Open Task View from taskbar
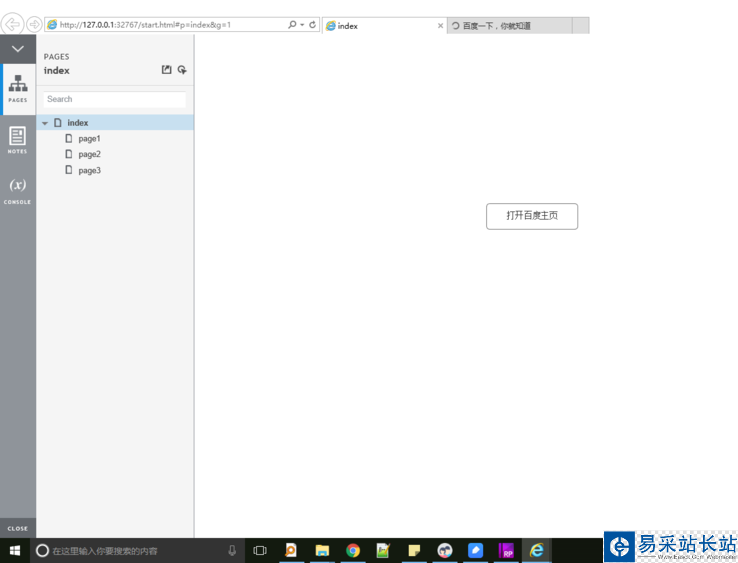738x563 pixels. coord(260,550)
